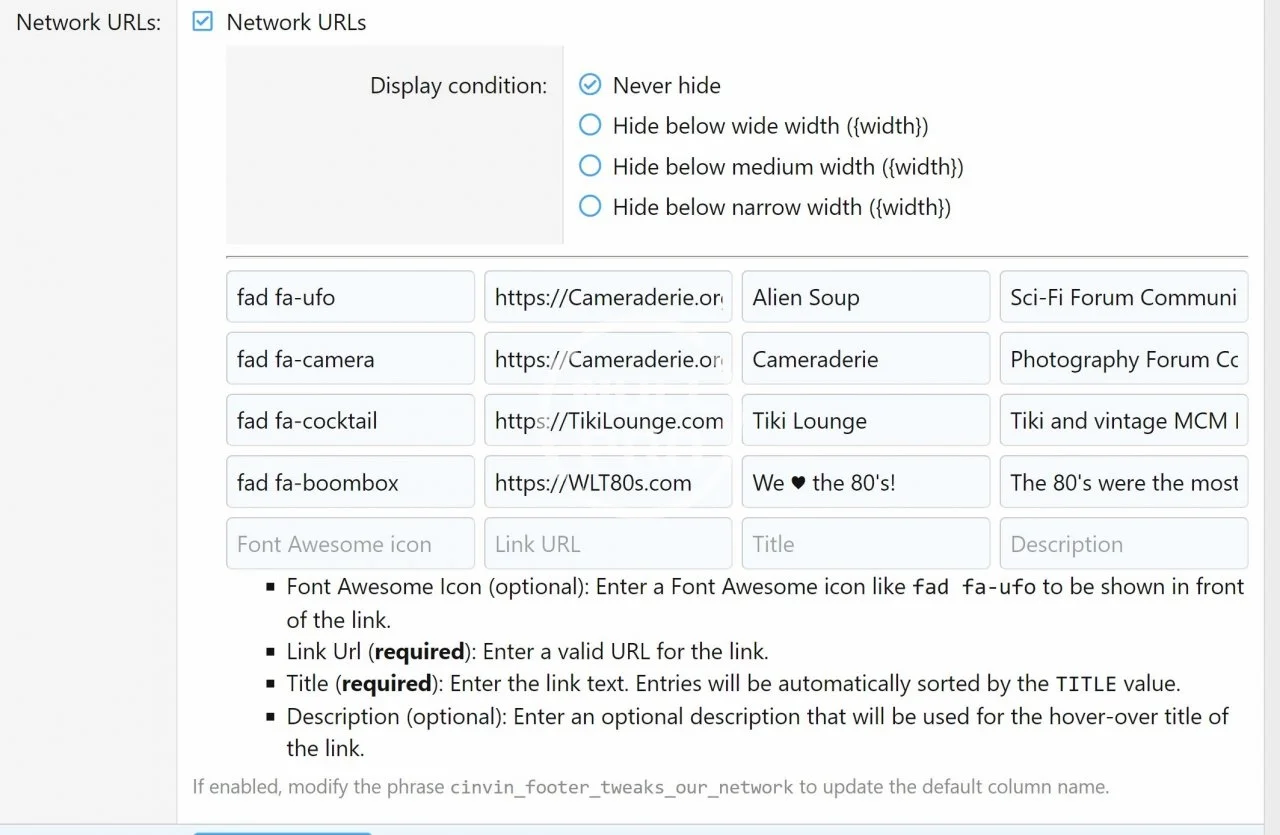Click the fad fa-ufo icon field

click(350, 297)
